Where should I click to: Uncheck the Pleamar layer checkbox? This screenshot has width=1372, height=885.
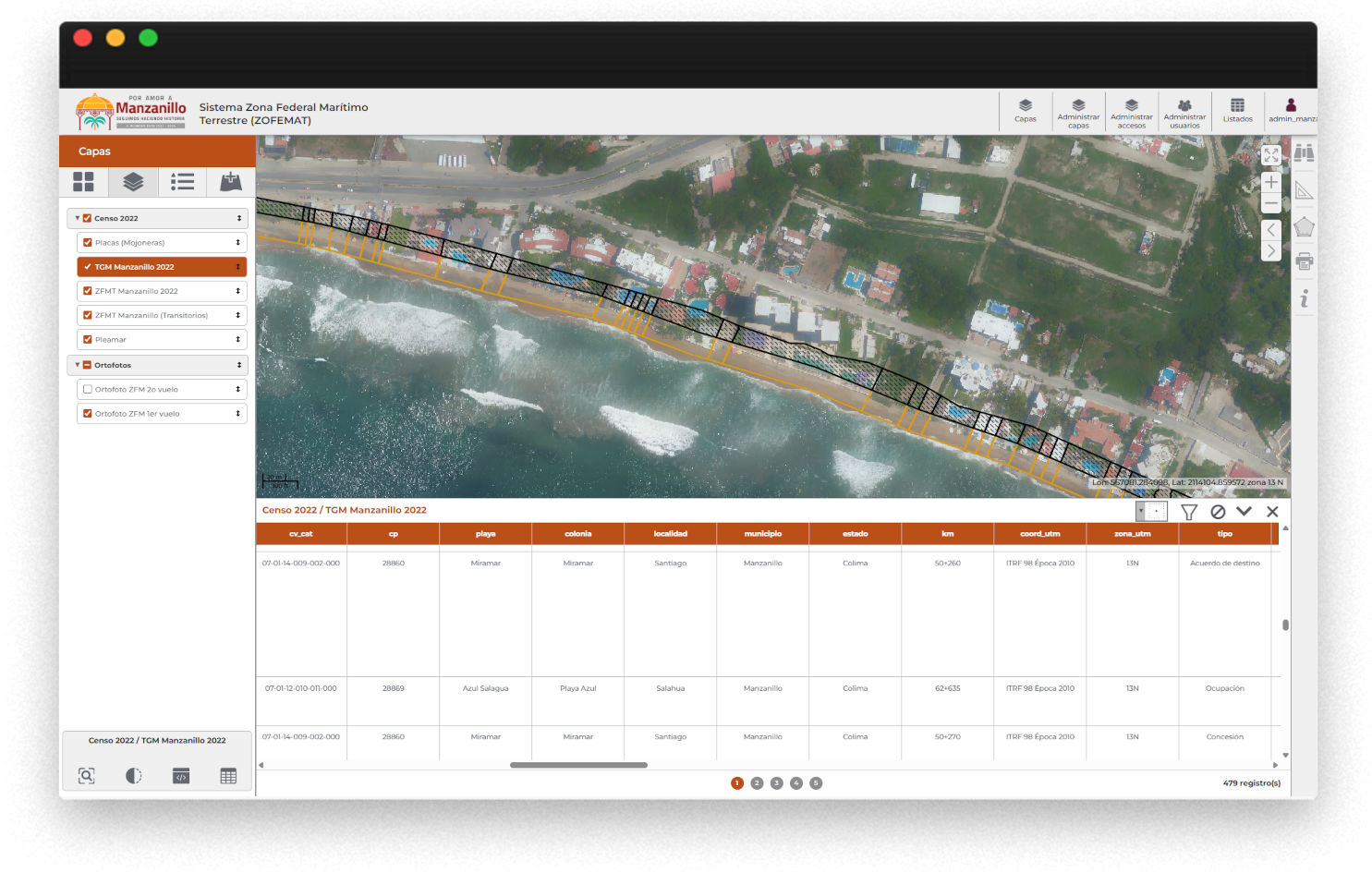[x=88, y=340]
